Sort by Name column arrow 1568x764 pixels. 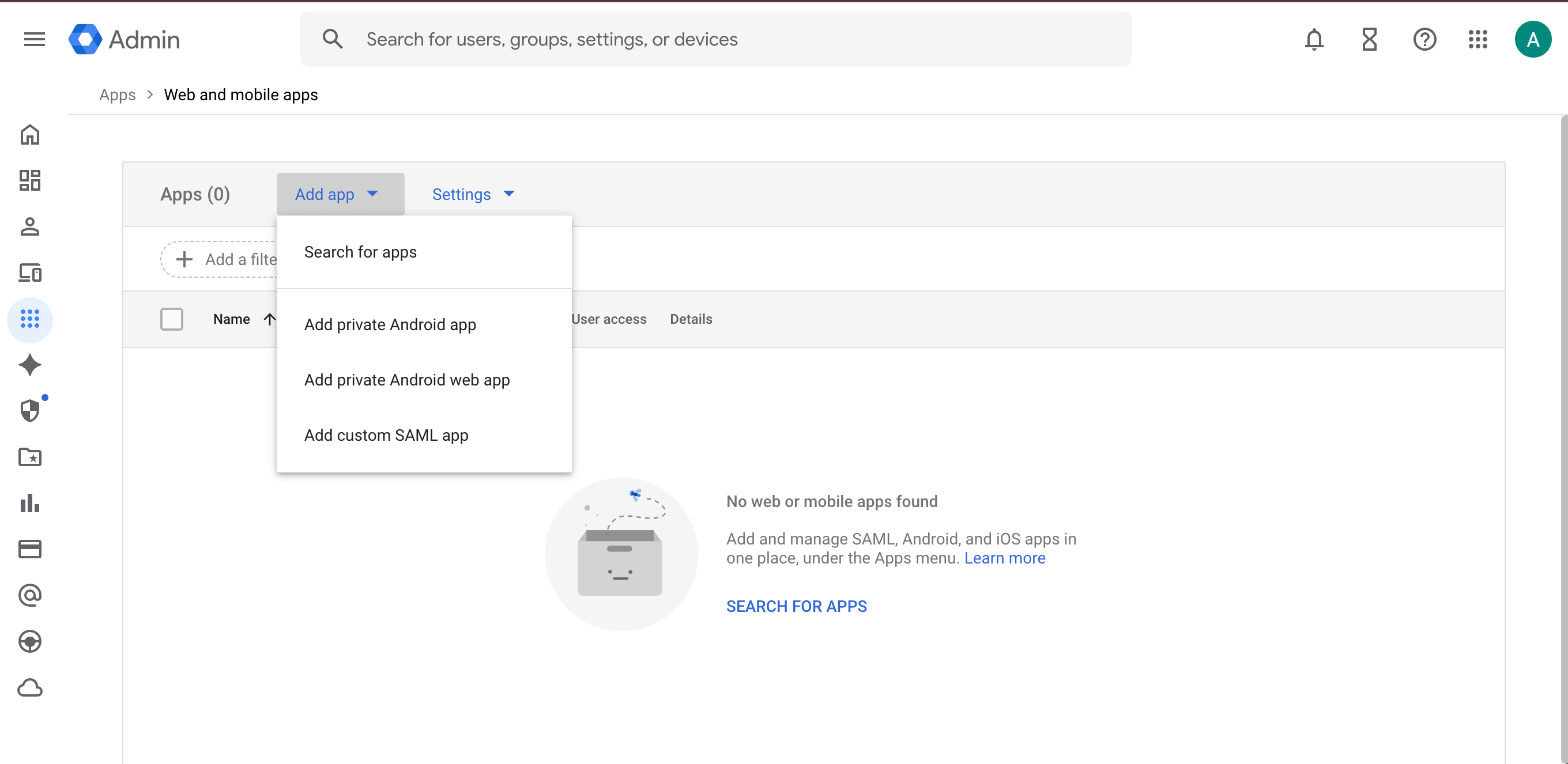[x=269, y=319]
